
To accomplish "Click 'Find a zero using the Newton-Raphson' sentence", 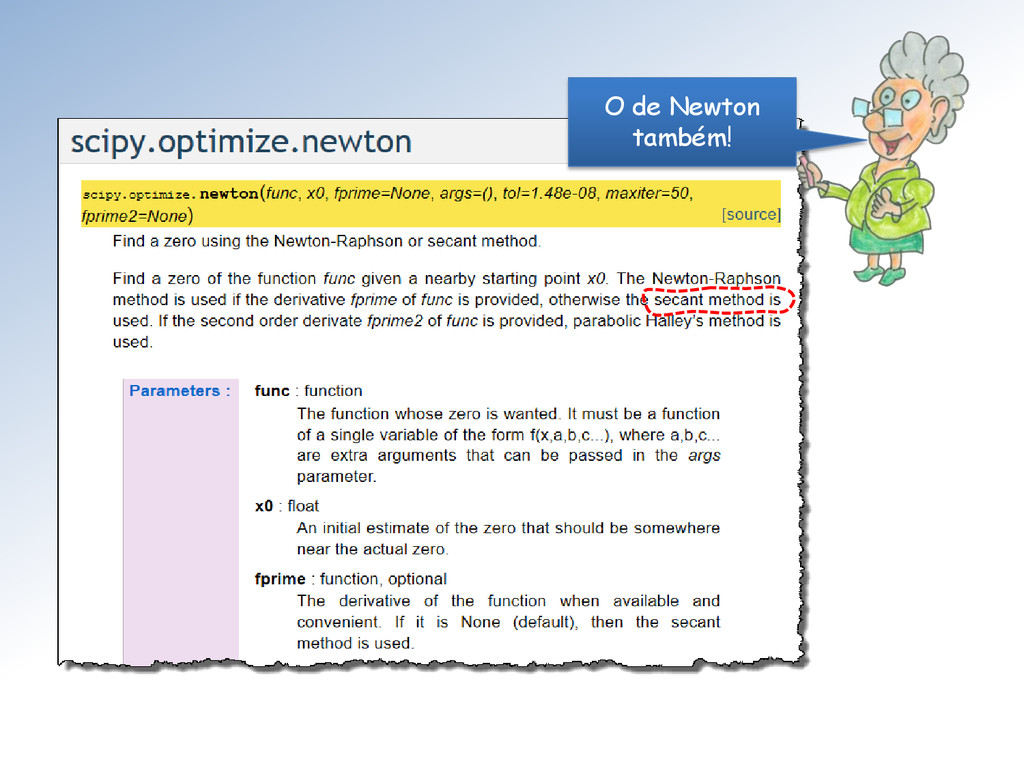I will (327, 241).
